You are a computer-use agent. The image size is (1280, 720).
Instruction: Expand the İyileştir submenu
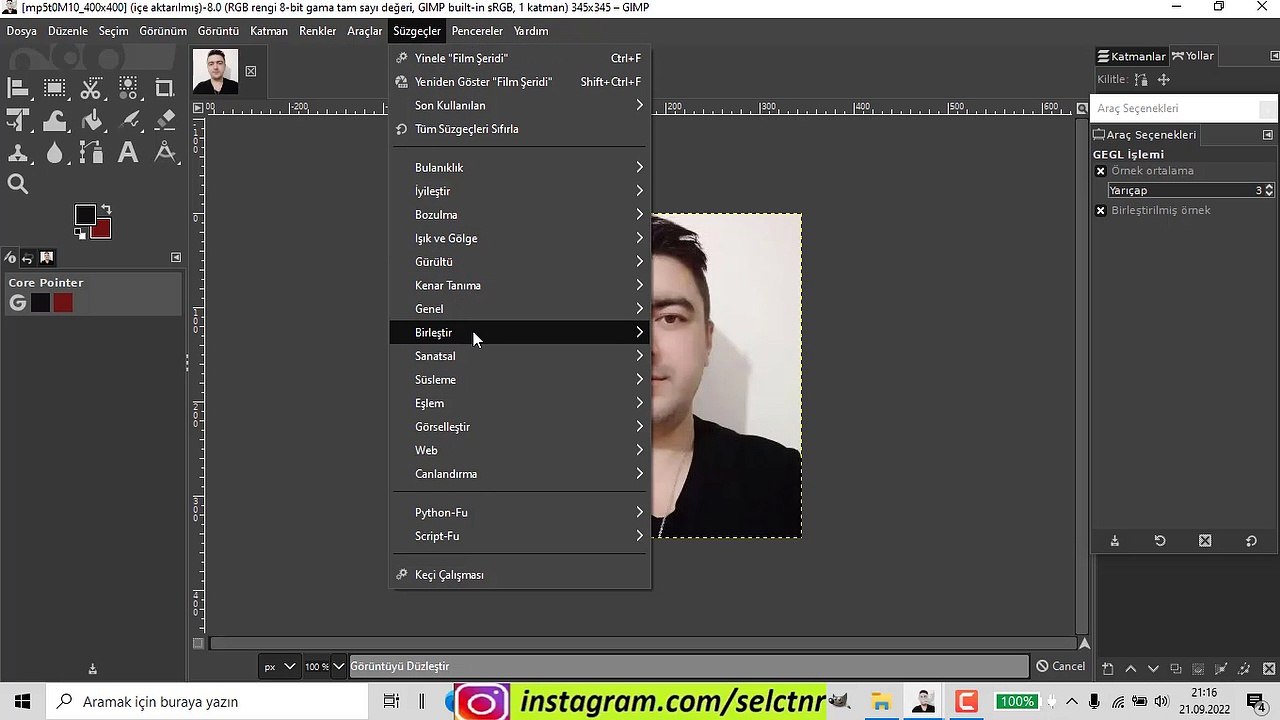point(520,191)
